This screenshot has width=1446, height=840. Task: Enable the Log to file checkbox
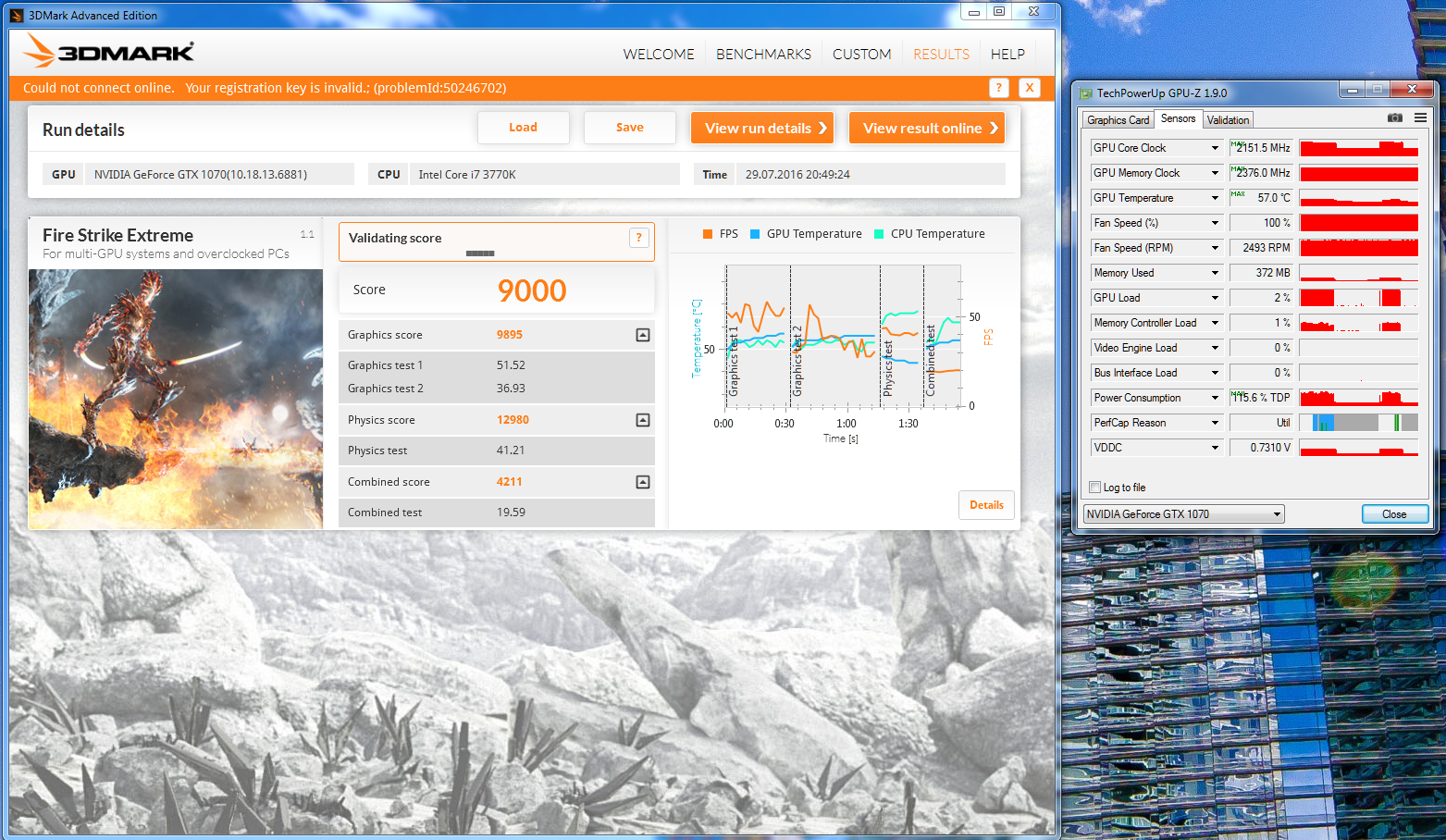point(1095,488)
